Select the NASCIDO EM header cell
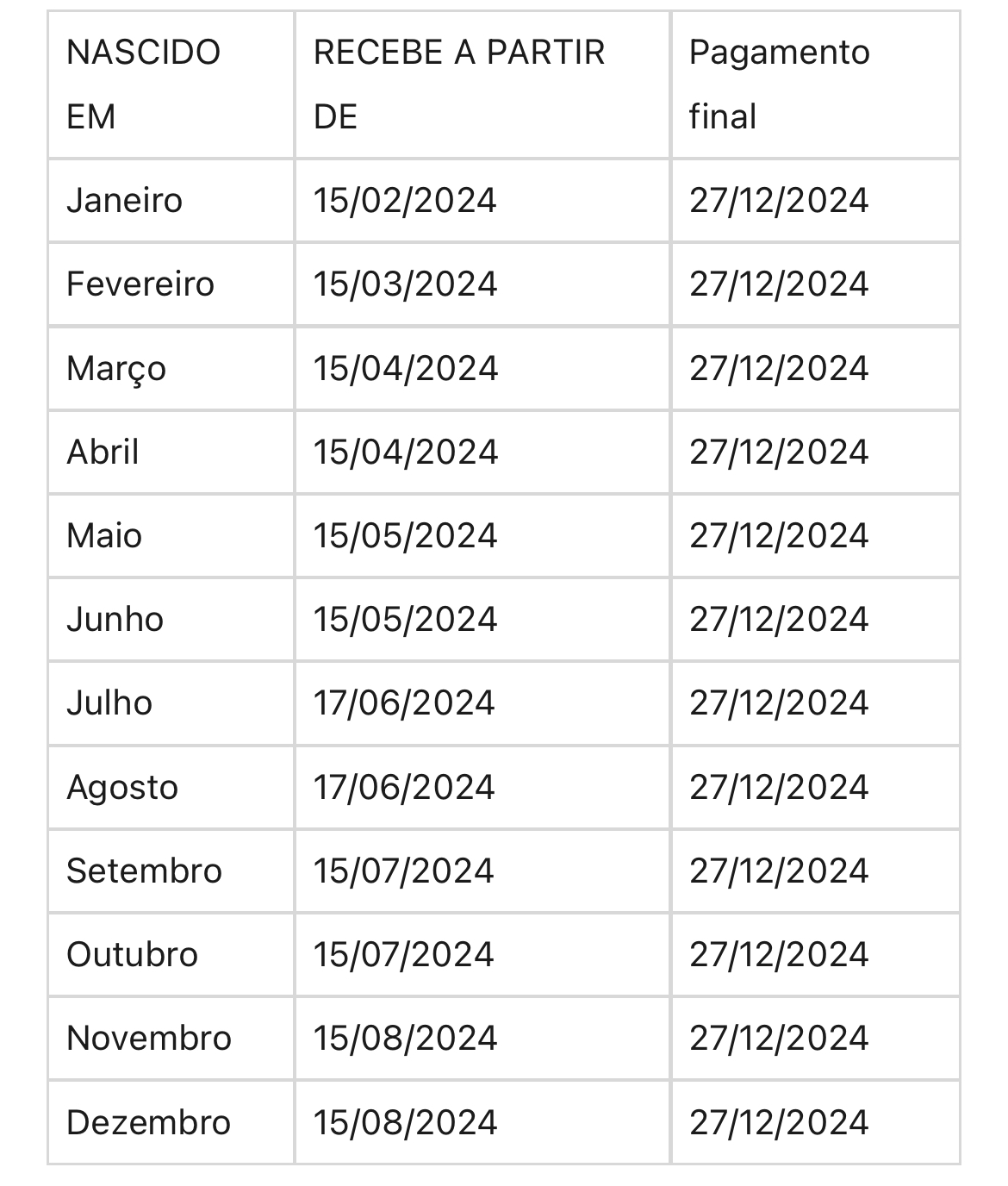Image resolution: width=1008 pixels, height=1186 pixels. pos(171,84)
